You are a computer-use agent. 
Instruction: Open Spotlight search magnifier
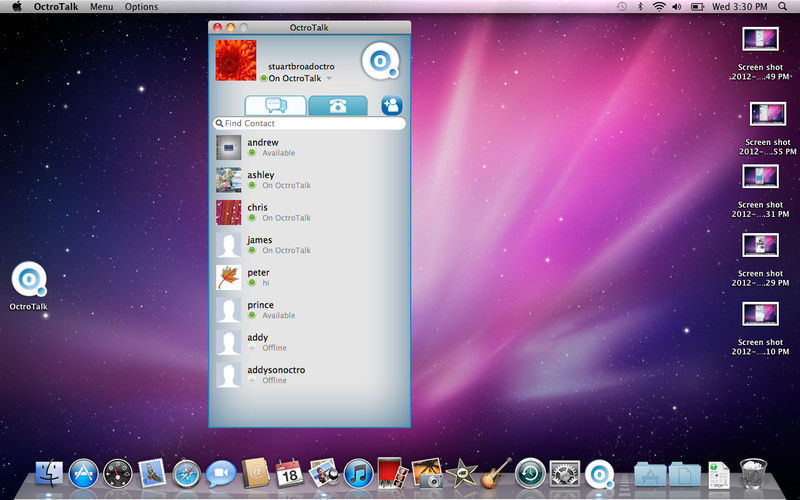[x=782, y=7]
